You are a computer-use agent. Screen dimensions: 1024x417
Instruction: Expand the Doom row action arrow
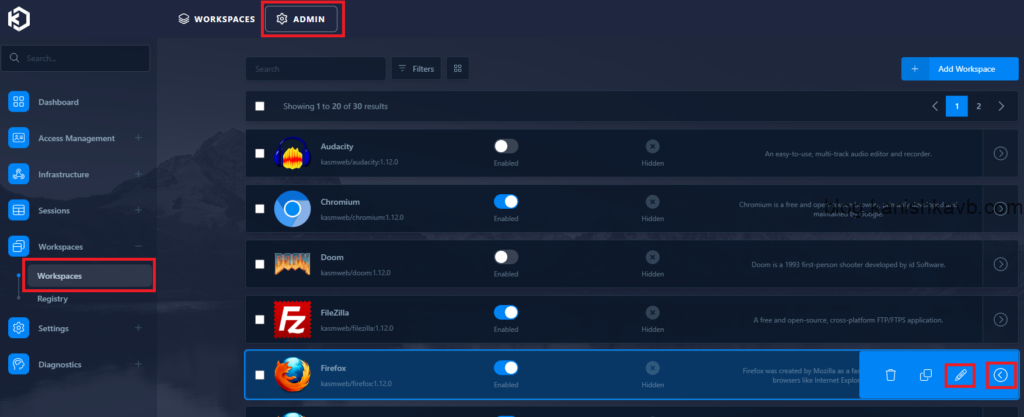pos(1000,264)
